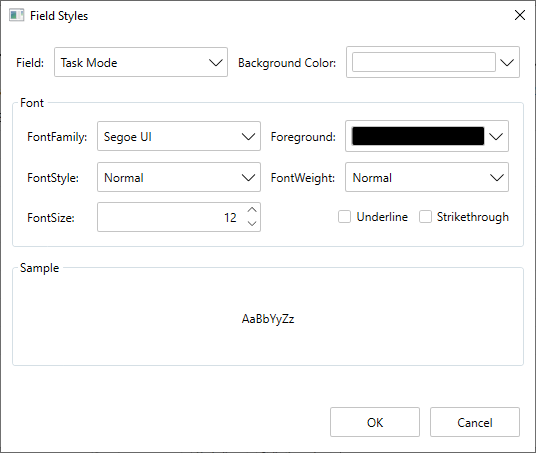Click the black Foreground color swatch
This screenshot has height=453, width=536.
418,136
